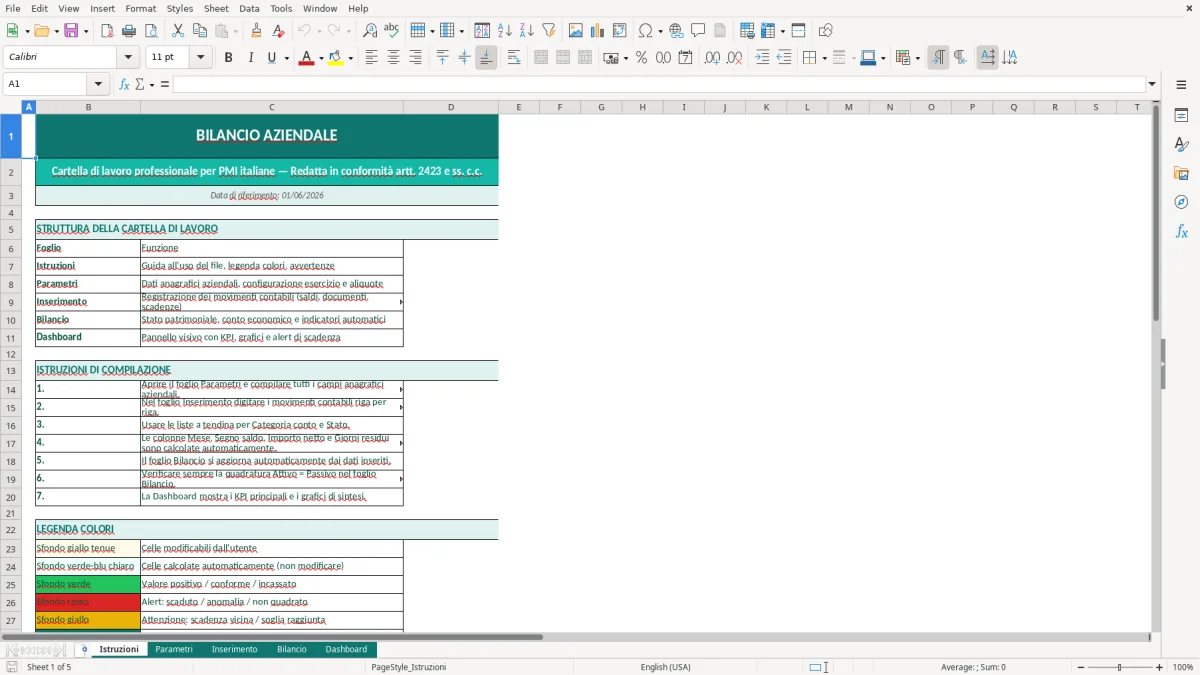Toggle Align Right
Screen dimensions: 1200x675
[x=415, y=58]
